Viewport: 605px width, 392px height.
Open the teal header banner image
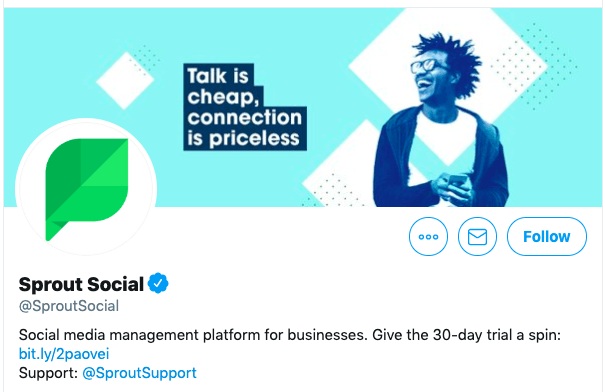coord(302,107)
